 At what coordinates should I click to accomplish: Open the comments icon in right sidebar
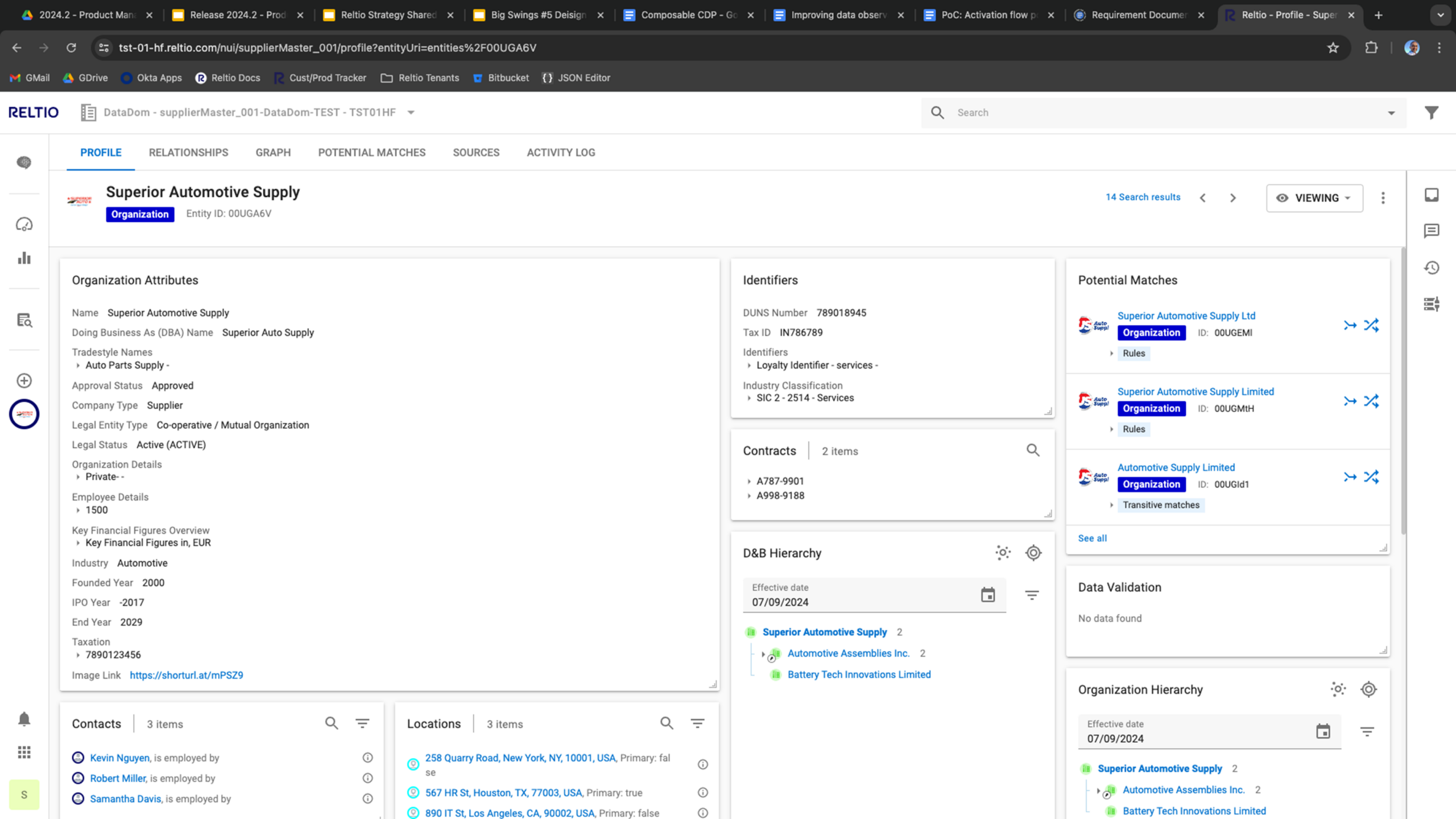tap(1431, 230)
